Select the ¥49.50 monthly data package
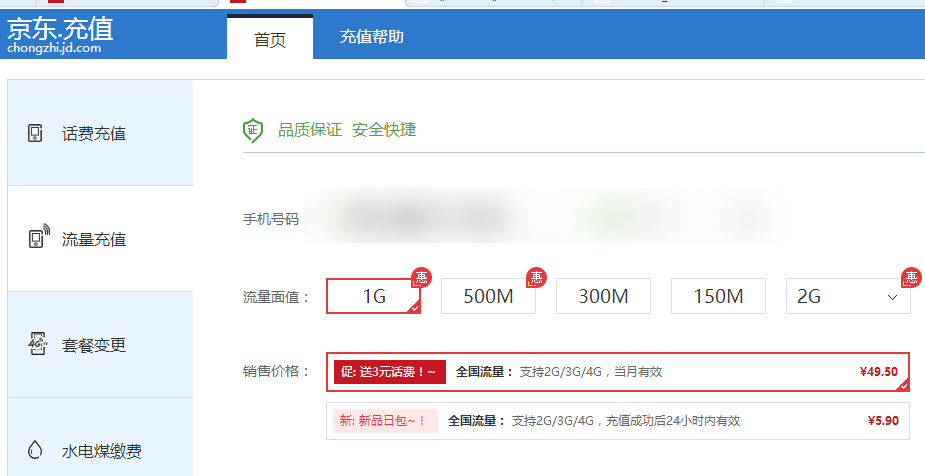 point(618,372)
